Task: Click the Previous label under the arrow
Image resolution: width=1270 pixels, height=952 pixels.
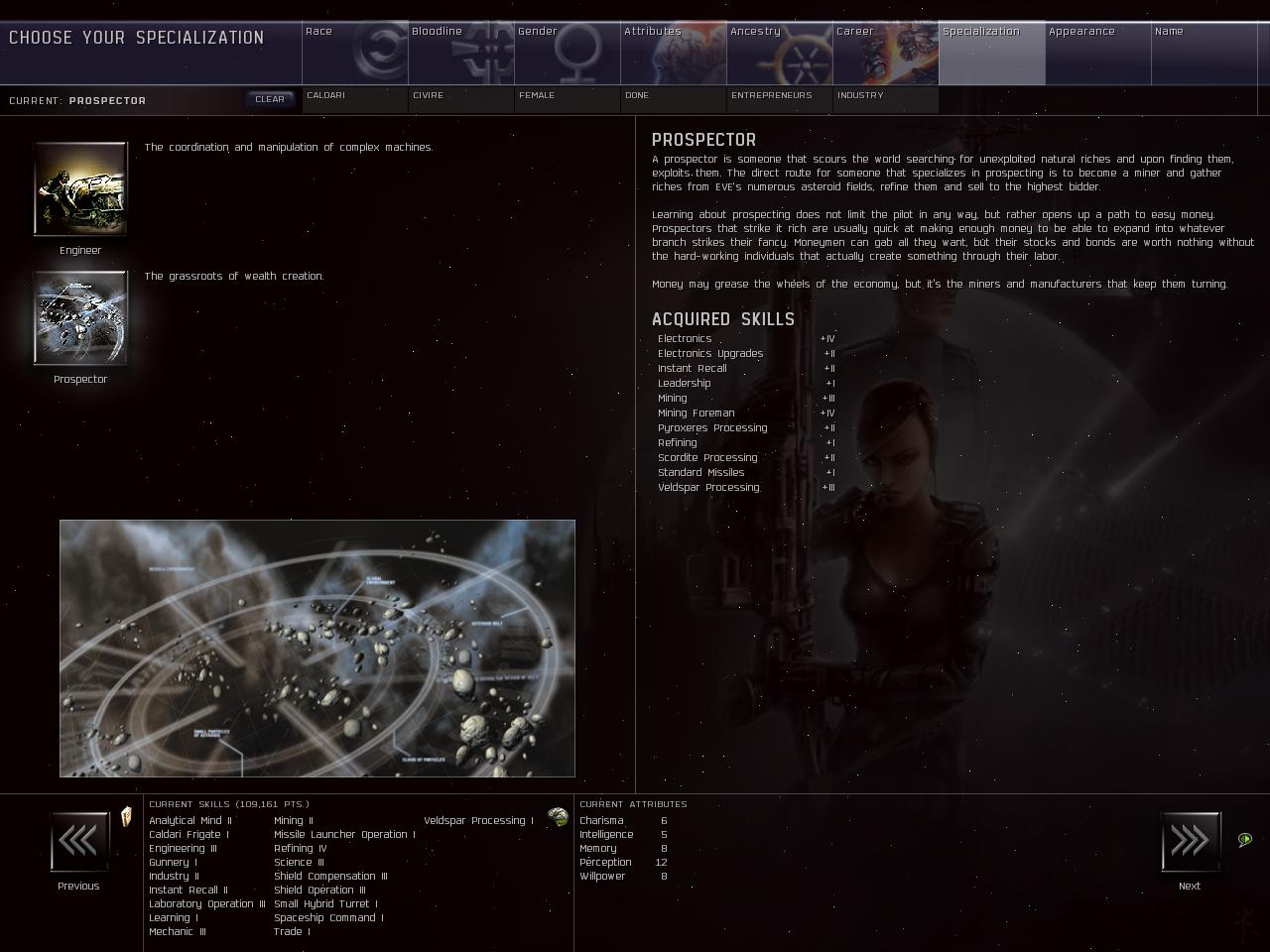Action: 78,887
